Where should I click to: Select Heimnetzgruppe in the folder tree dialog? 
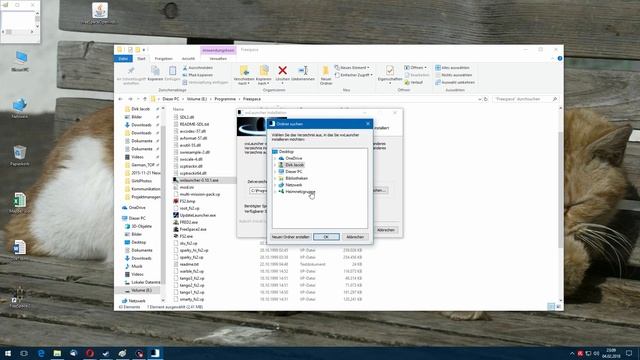click(x=300, y=191)
